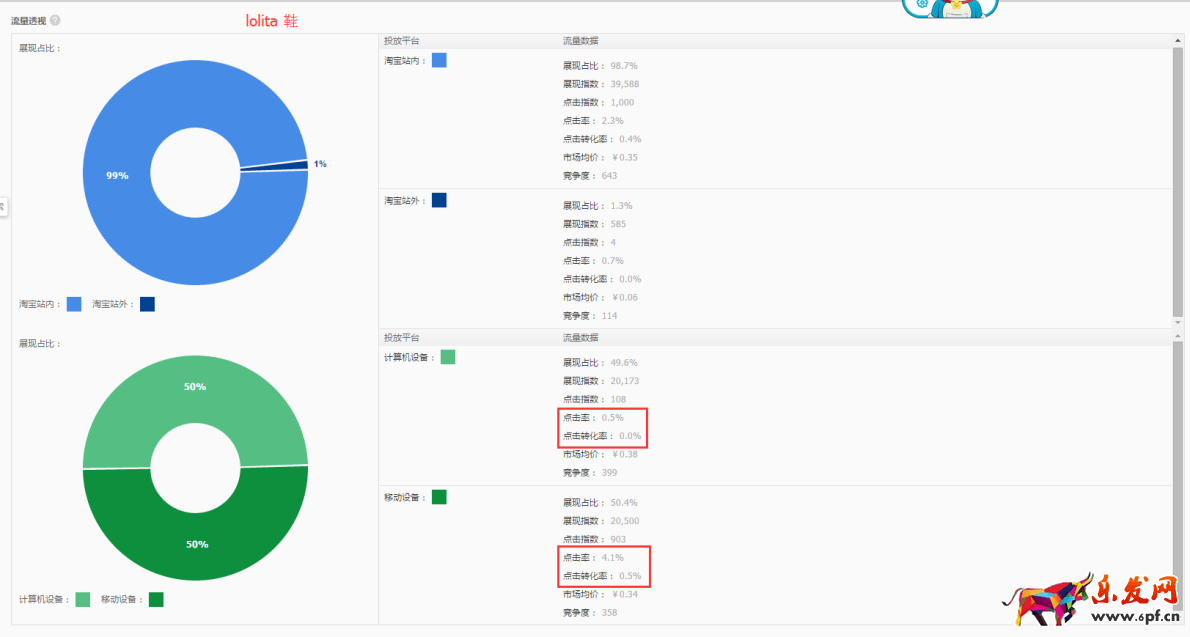Click the gear icon on the mascot
The height and width of the screenshot is (637, 1190).
click(921, 5)
